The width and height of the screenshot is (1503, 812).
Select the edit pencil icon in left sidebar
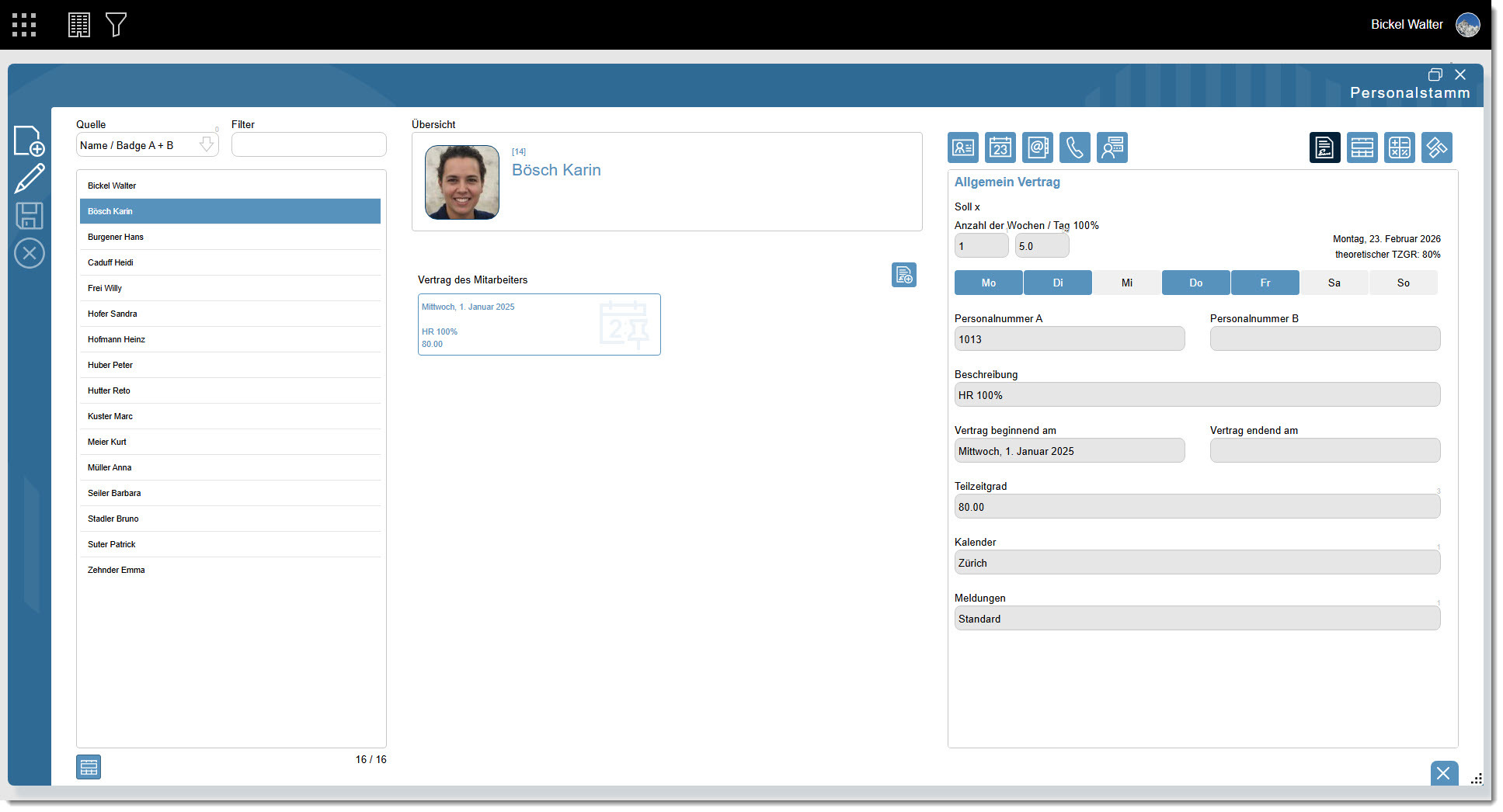30,178
